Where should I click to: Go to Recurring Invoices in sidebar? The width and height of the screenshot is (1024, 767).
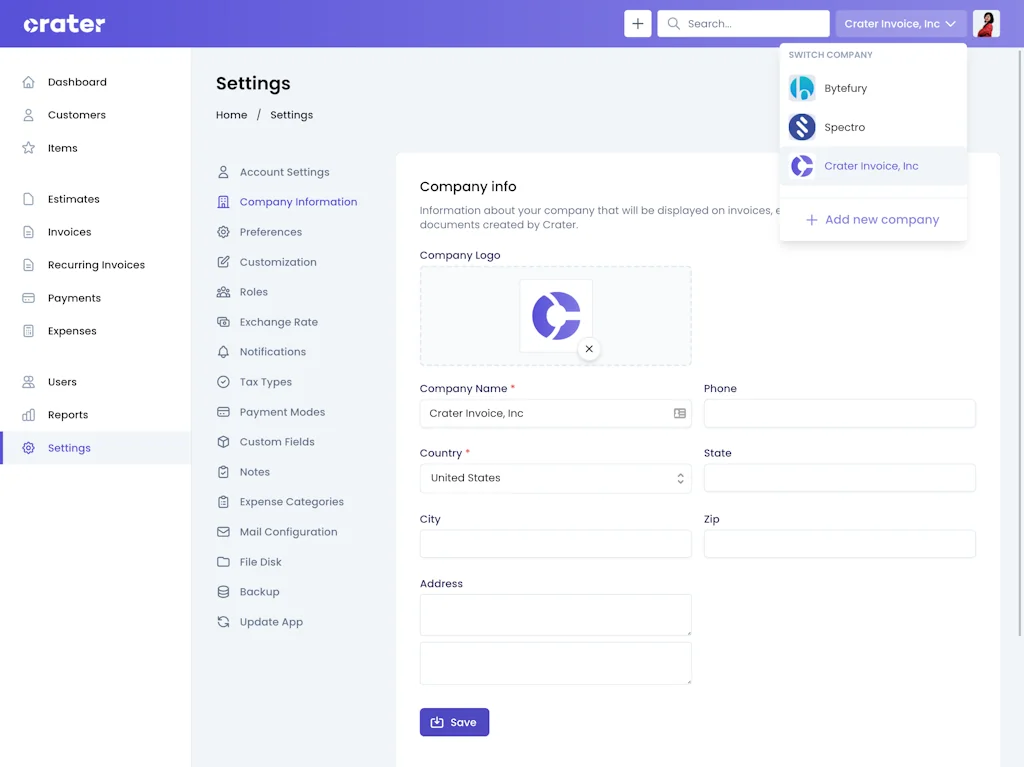tap(96, 265)
